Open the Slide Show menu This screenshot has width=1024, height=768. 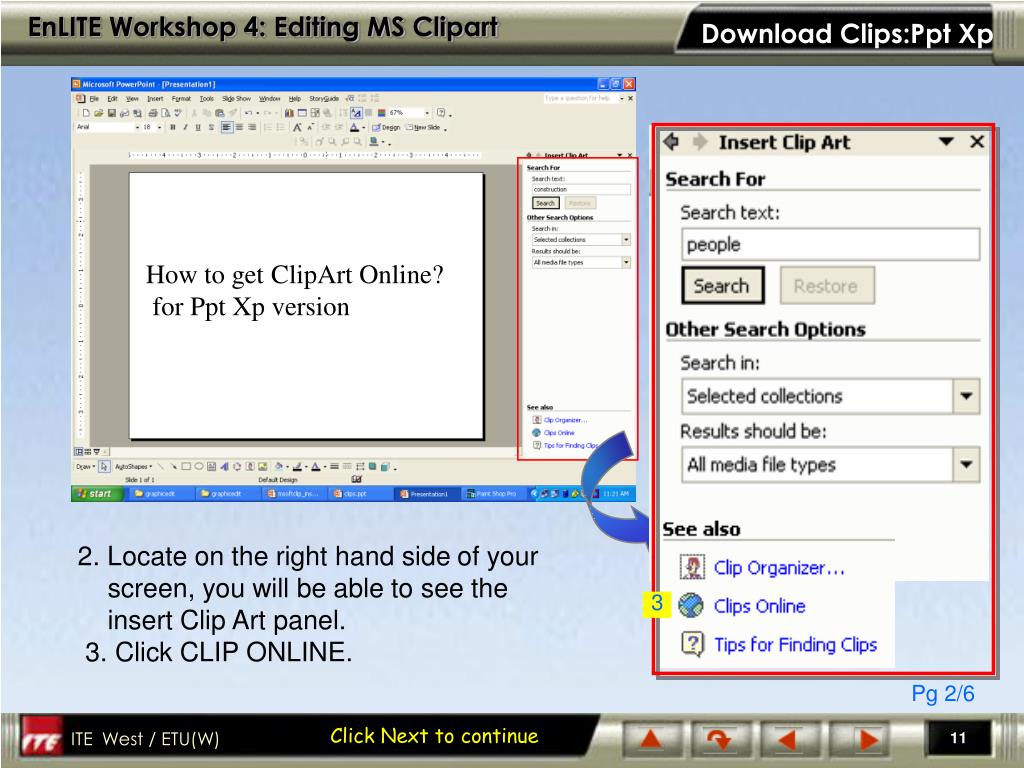(236, 99)
